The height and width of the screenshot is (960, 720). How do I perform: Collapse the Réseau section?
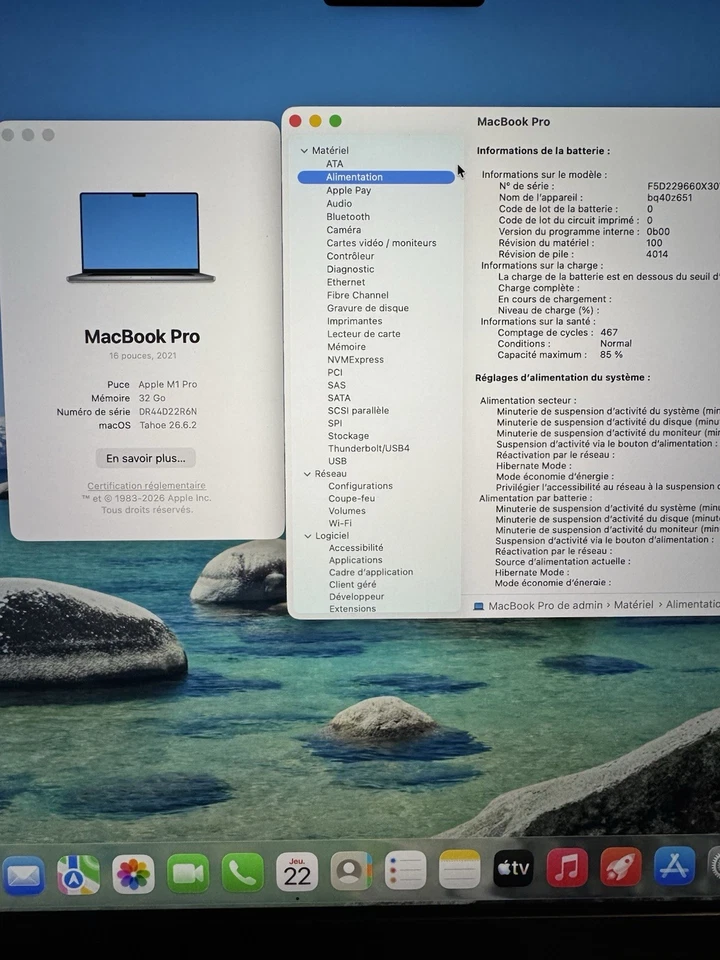click(x=307, y=474)
